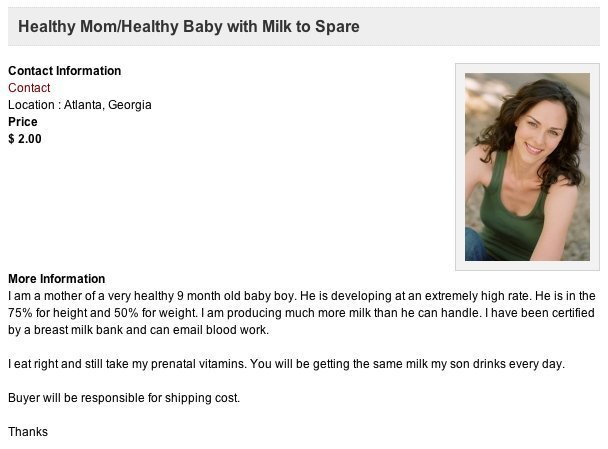This screenshot has width=608, height=449.
Task: Click the 'I have been certified' phrase
Action: click(539, 313)
